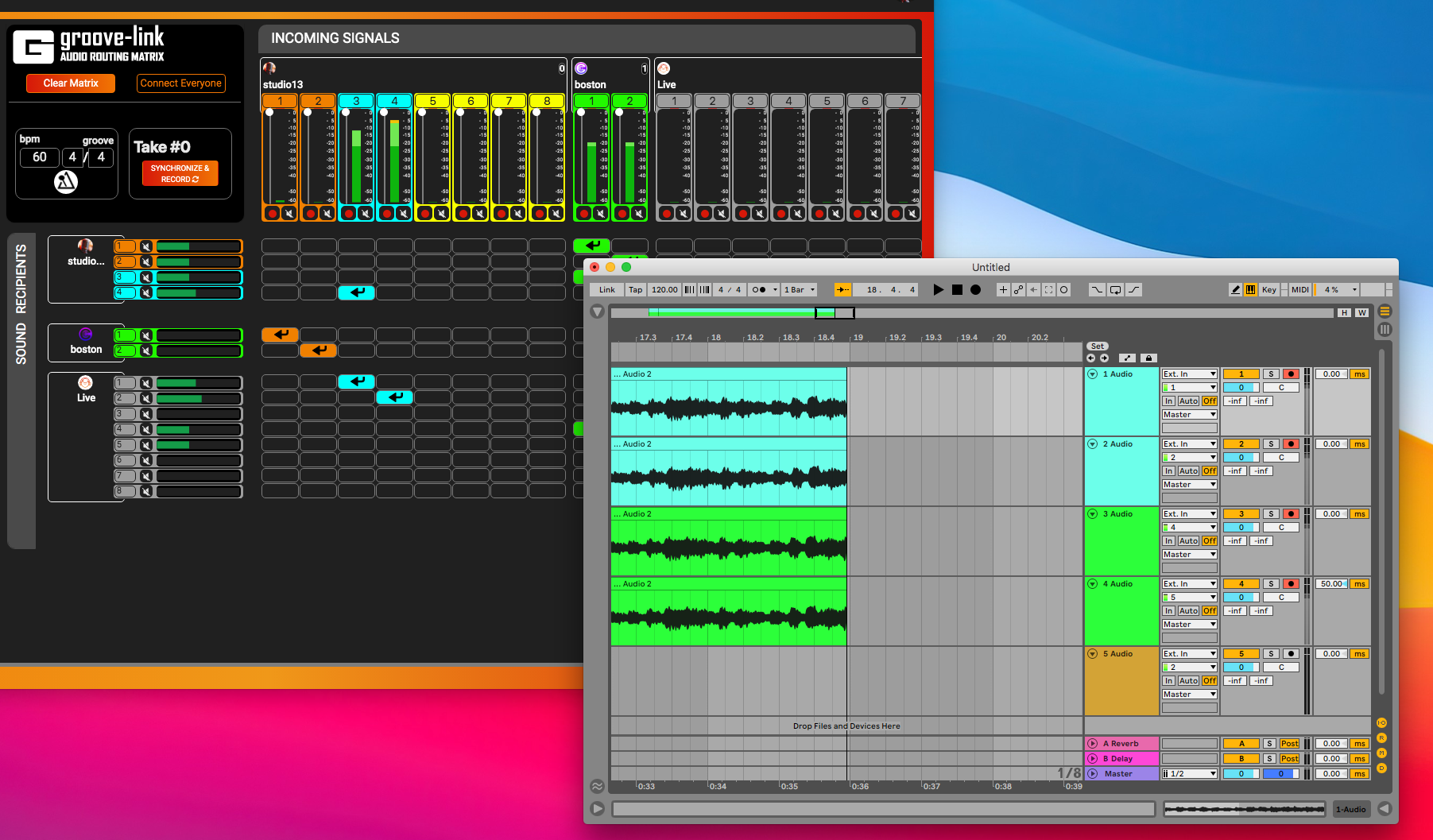Click Ableton tempo field 120.00
Image resolution: width=1433 pixels, height=840 pixels.
pyautogui.click(x=664, y=290)
